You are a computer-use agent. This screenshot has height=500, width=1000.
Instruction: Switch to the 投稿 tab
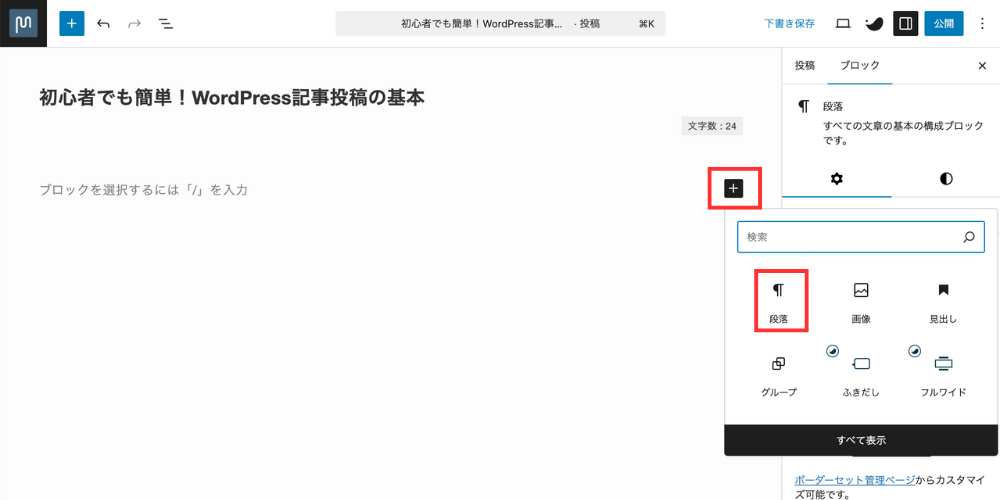pos(805,65)
